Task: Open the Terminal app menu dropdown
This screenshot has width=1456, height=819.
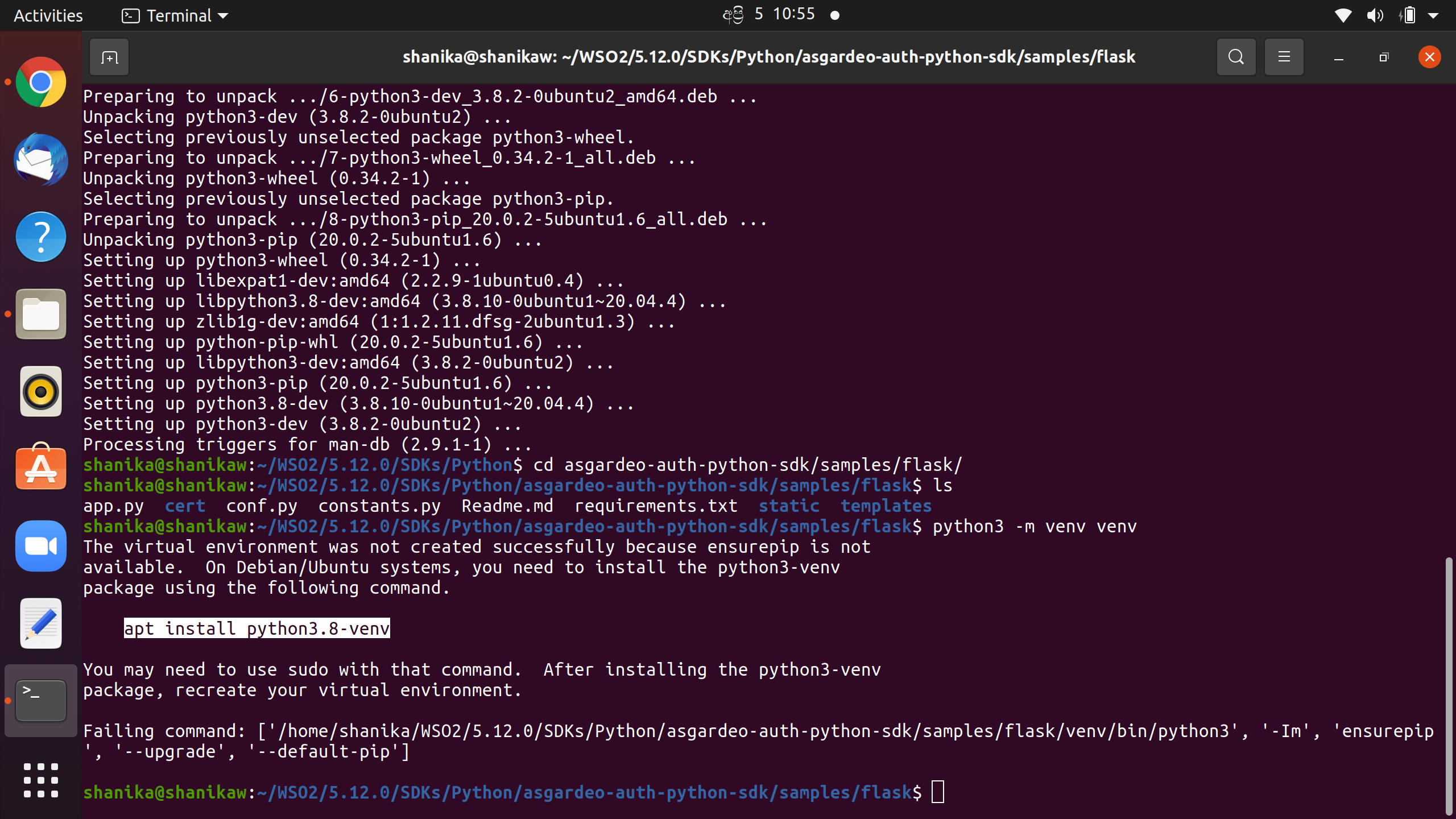Action: point(175,15)
